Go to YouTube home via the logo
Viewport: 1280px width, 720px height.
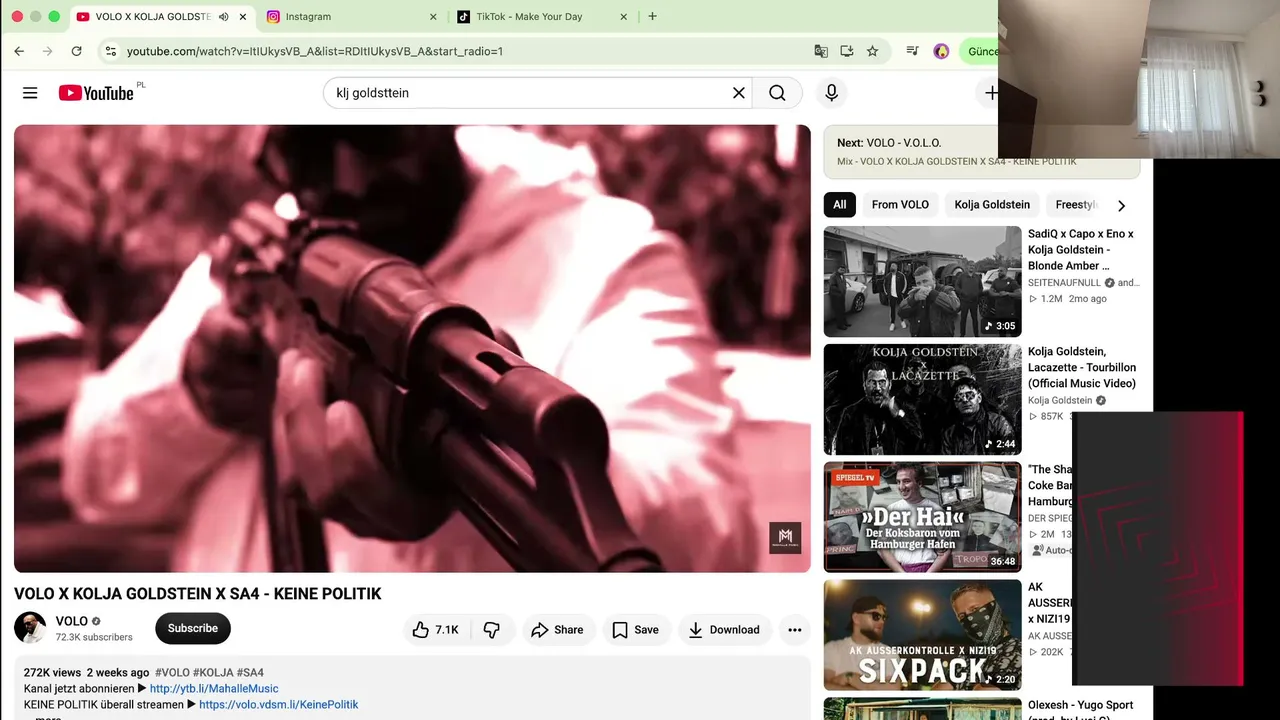pos(97,93)
